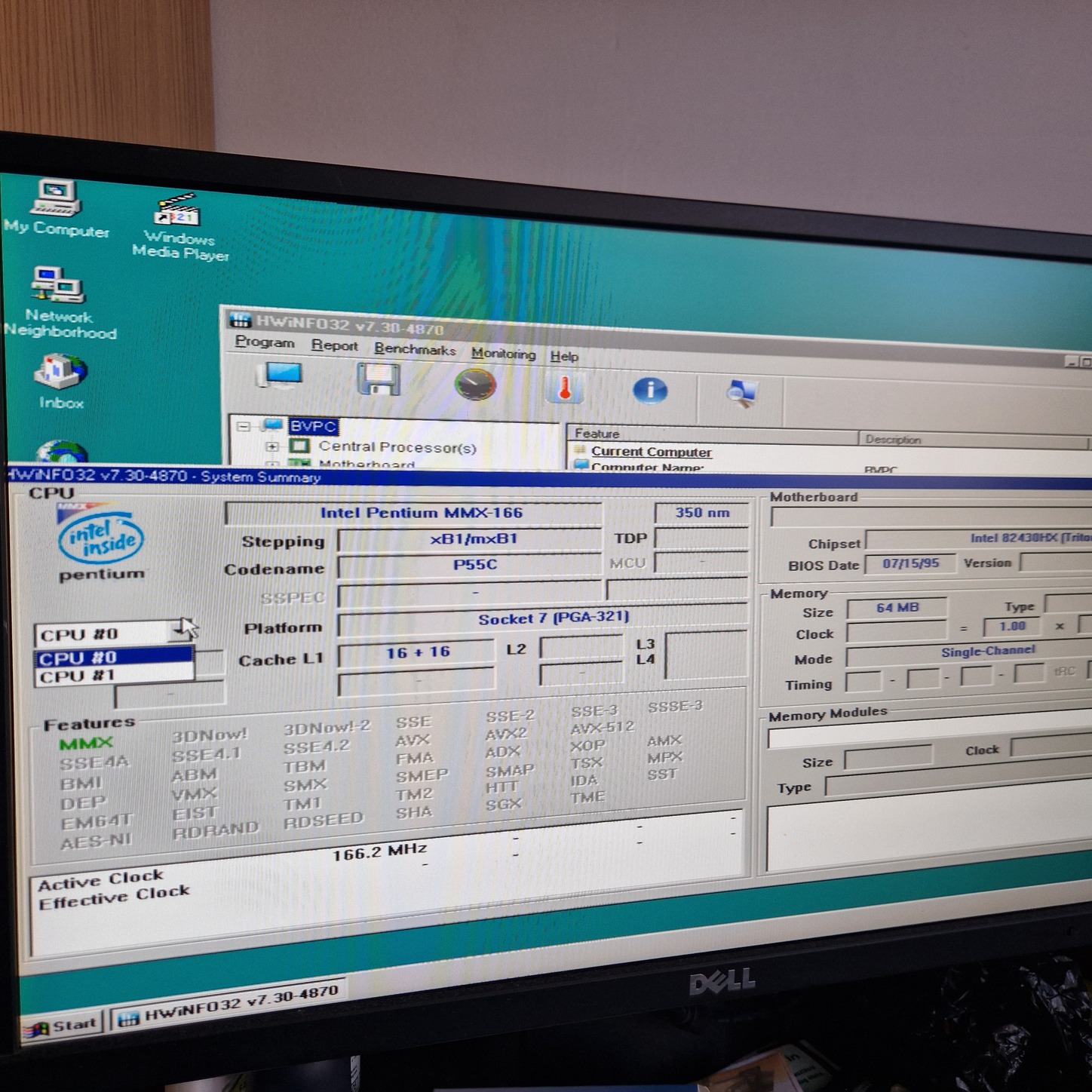Screen dimensions: 1092x1092
Task: Click the globe icon below Inbox
Action: [x=62, y=451]
